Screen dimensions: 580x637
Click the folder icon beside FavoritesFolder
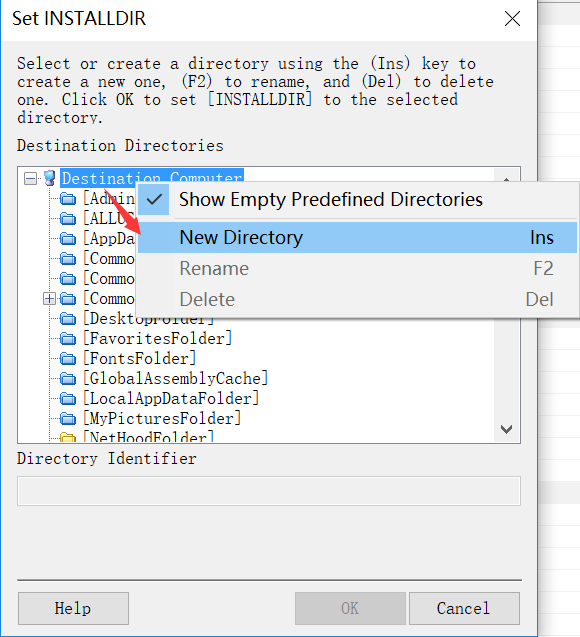[x=68, y=338]
